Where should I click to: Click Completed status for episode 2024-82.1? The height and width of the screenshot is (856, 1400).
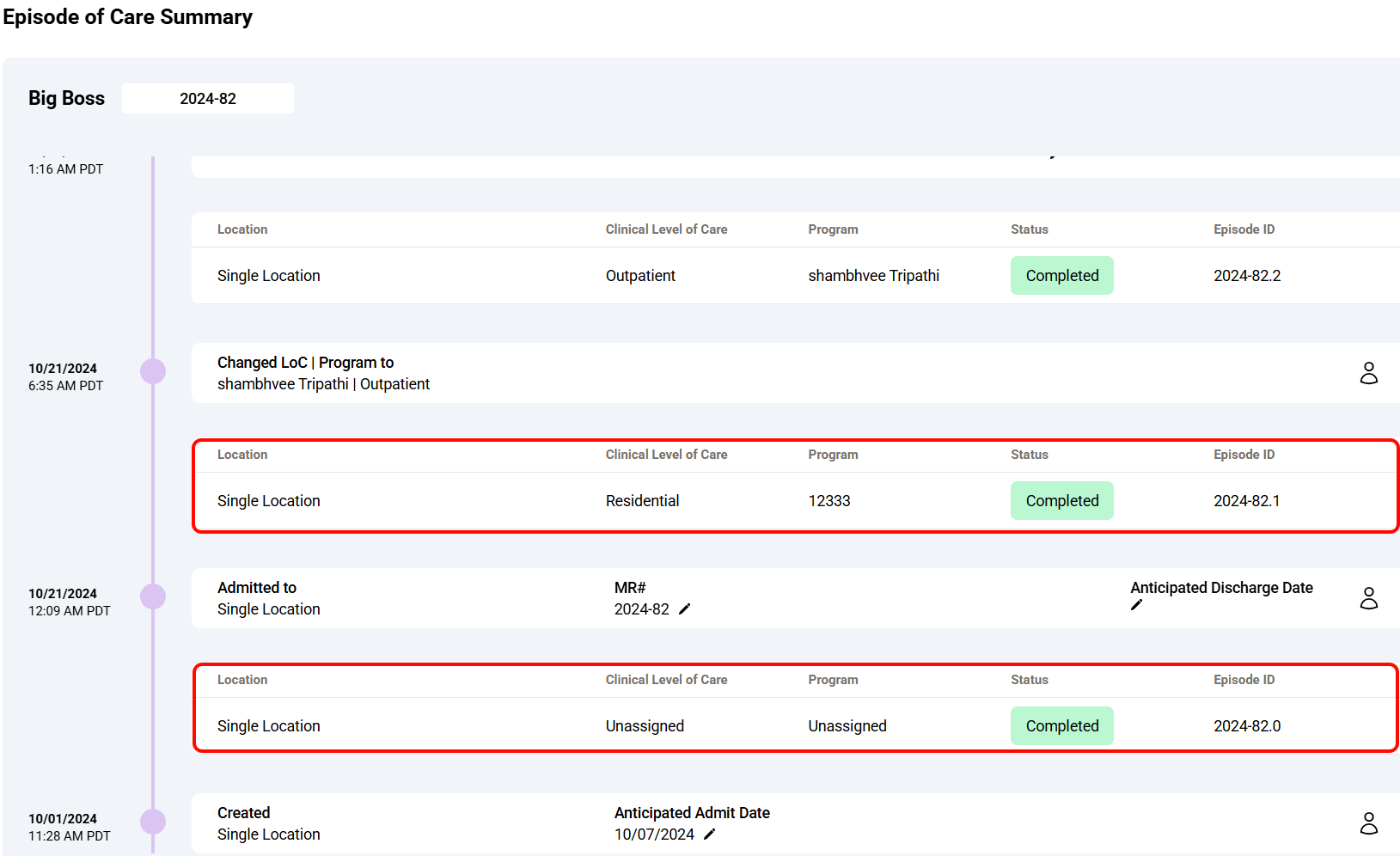[x=1061, y=501]
